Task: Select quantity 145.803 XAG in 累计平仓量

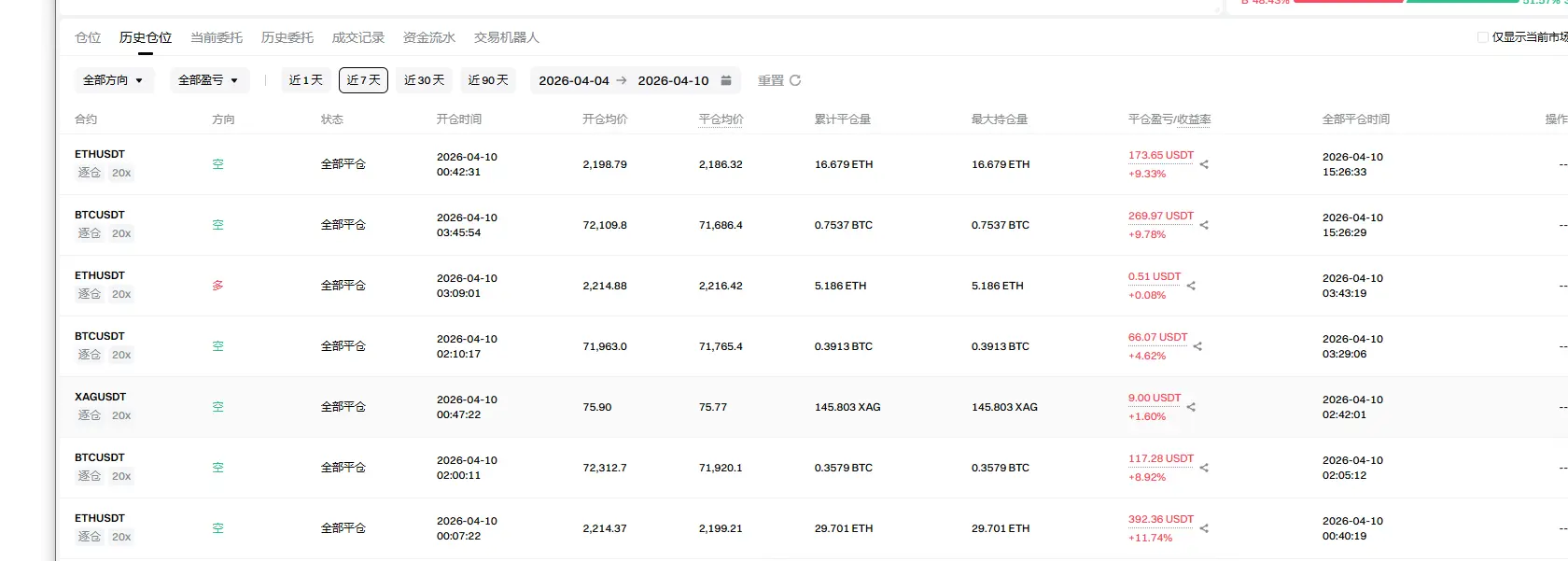Action: click(847, 407)
